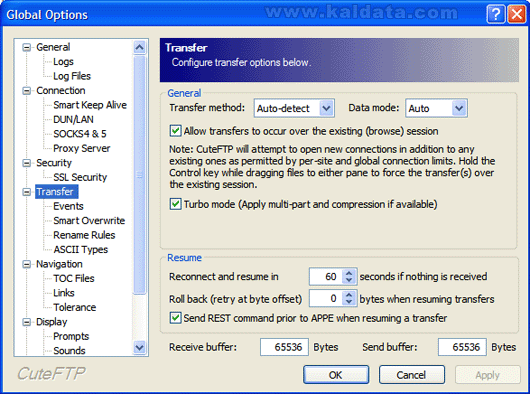Click the Cancel button
This screenshot has width=530, height=394.
point(412,375)
